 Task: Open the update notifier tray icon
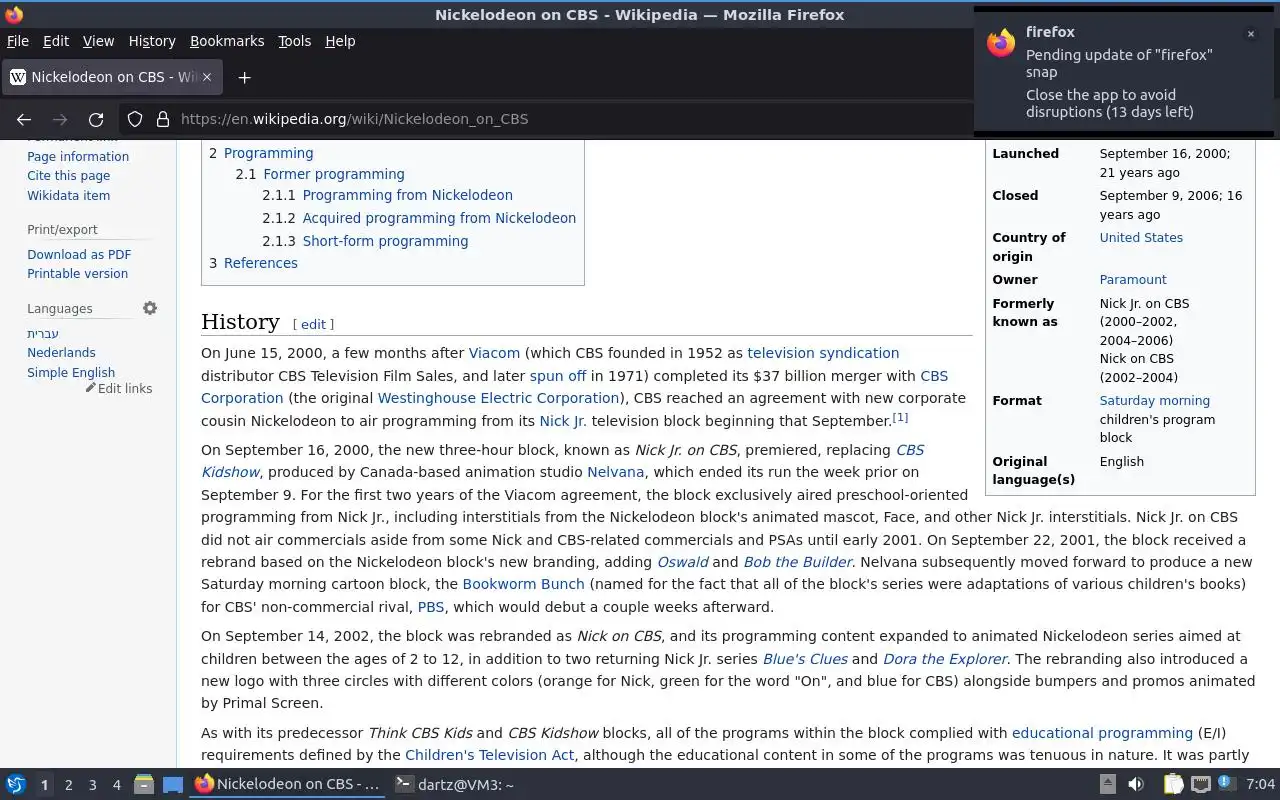(x=1226, y=784)
